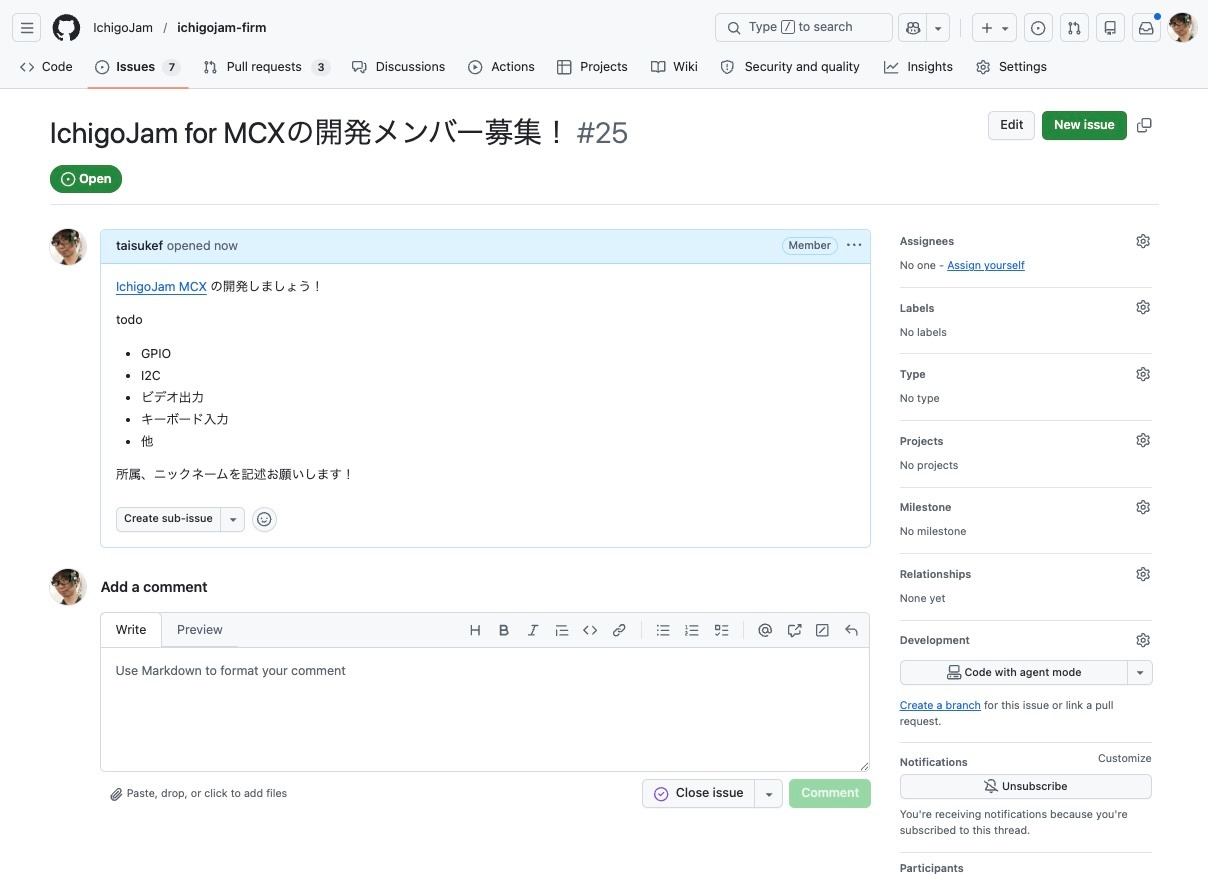The image size is (1208, 874).
Task: Toggle bold formatting in comment editor
Action: (x=504, y=630)
